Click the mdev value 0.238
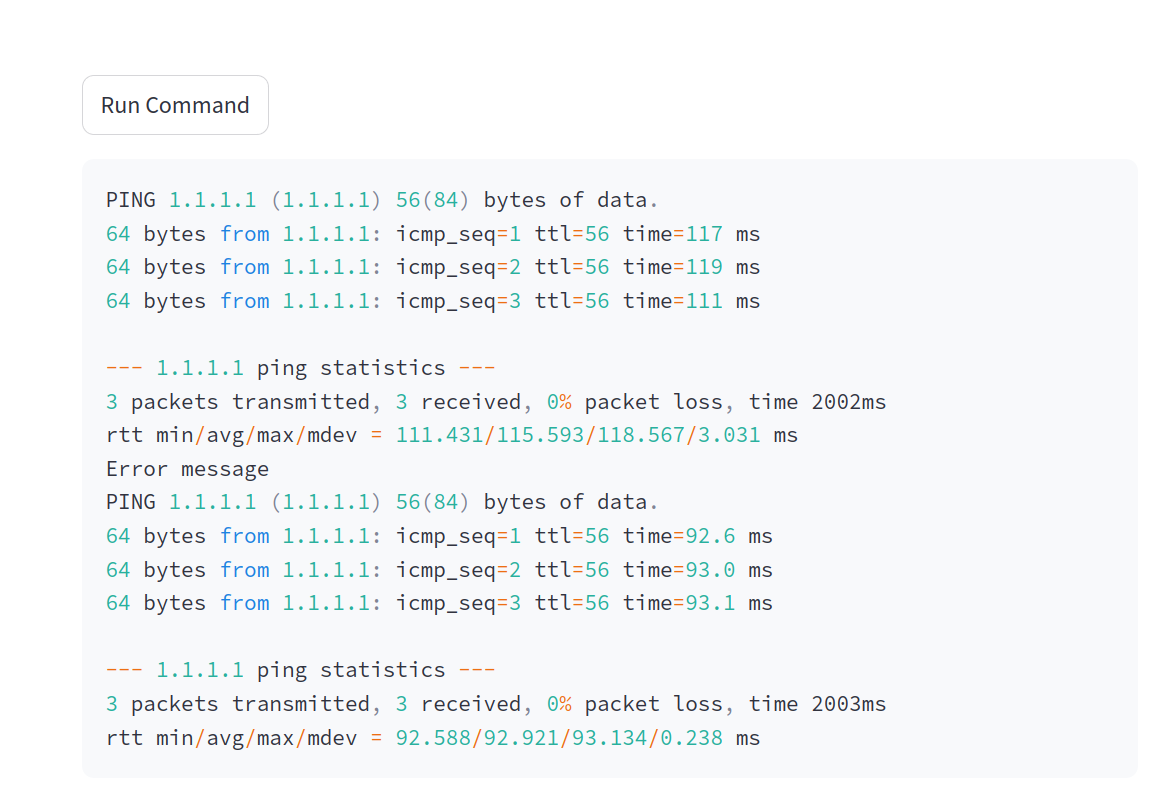 691,737
